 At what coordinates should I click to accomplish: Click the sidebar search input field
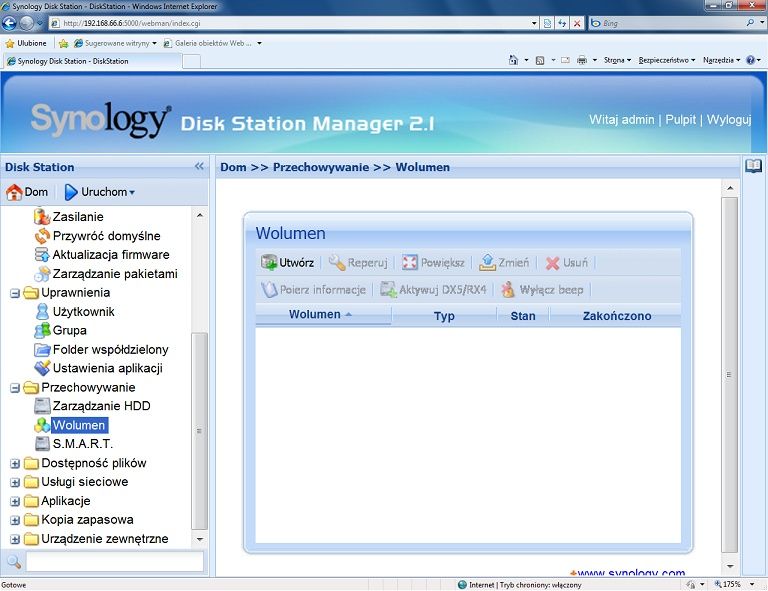(115, 562)
